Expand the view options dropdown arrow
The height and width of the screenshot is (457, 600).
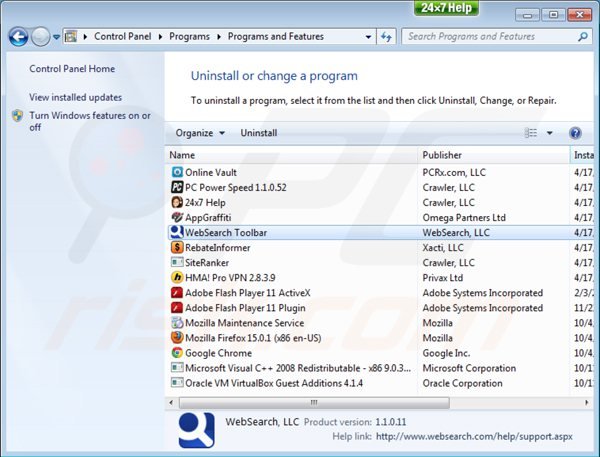pos(549,133)
